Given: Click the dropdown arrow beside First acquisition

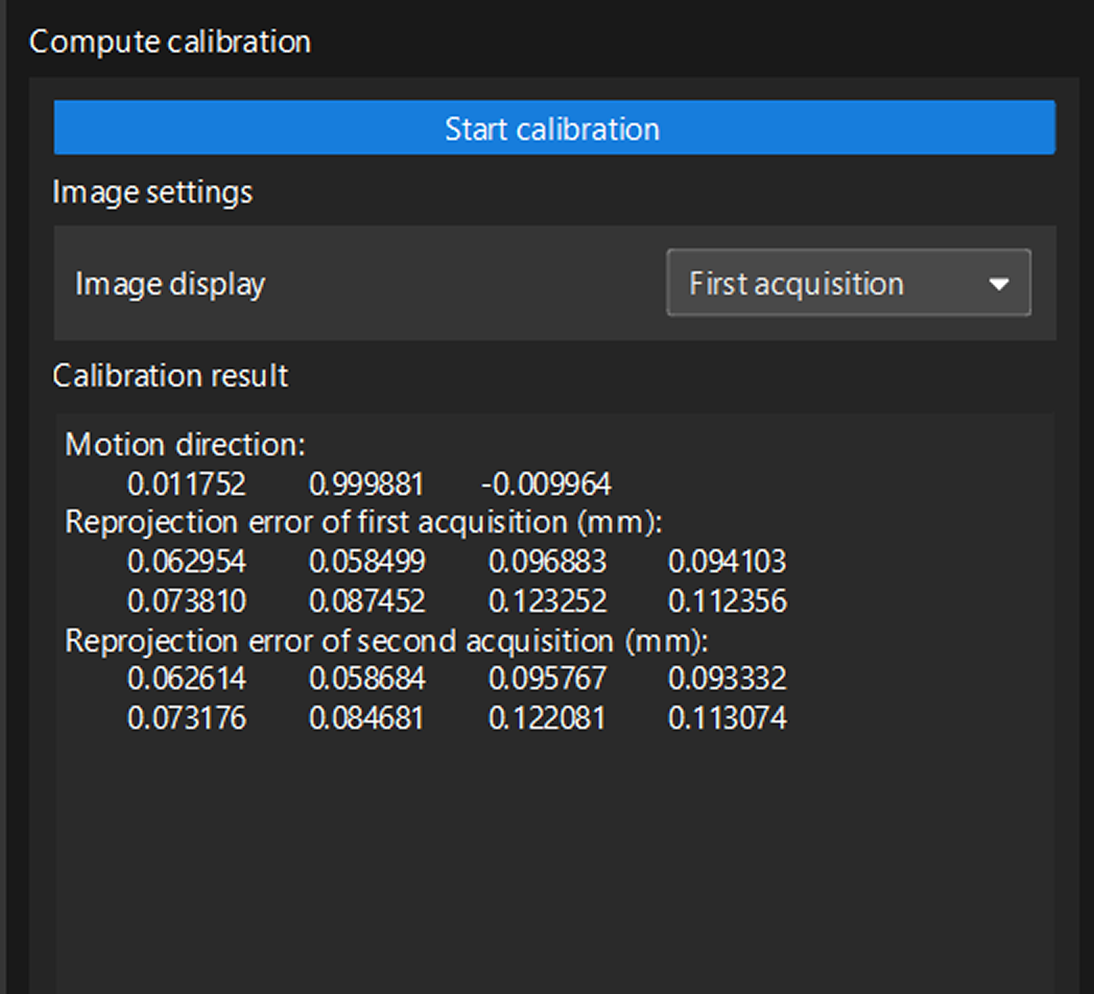Looking at the screenshot, I should 998,284.
